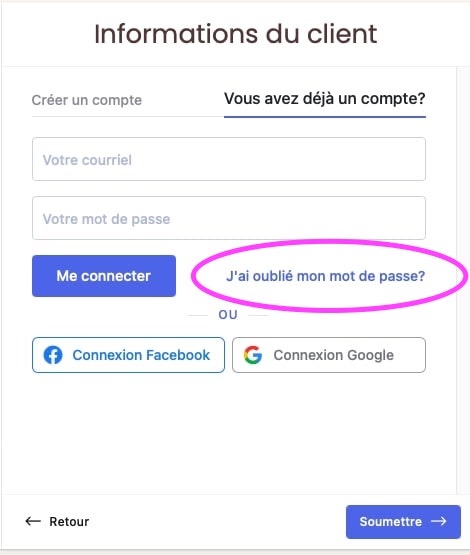Click the OU divider text
470x555 pixels.
[228, 315]
